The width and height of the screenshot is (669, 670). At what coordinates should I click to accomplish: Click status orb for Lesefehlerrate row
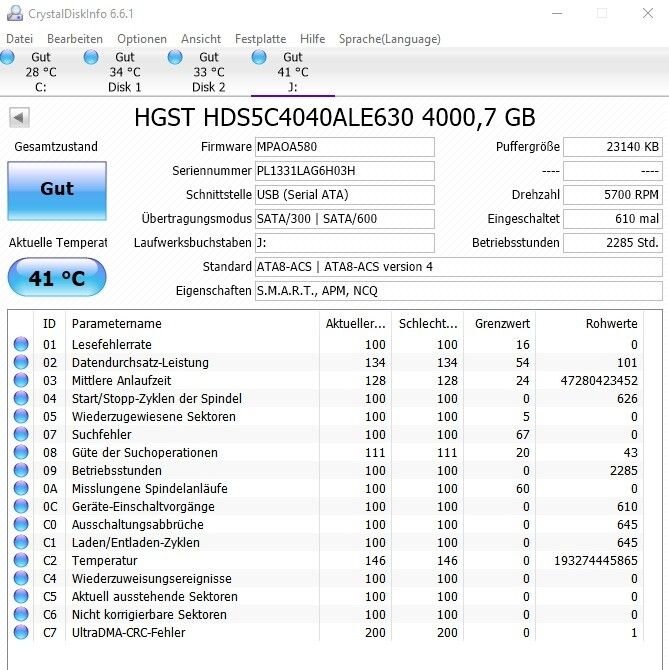click(21, 344)
